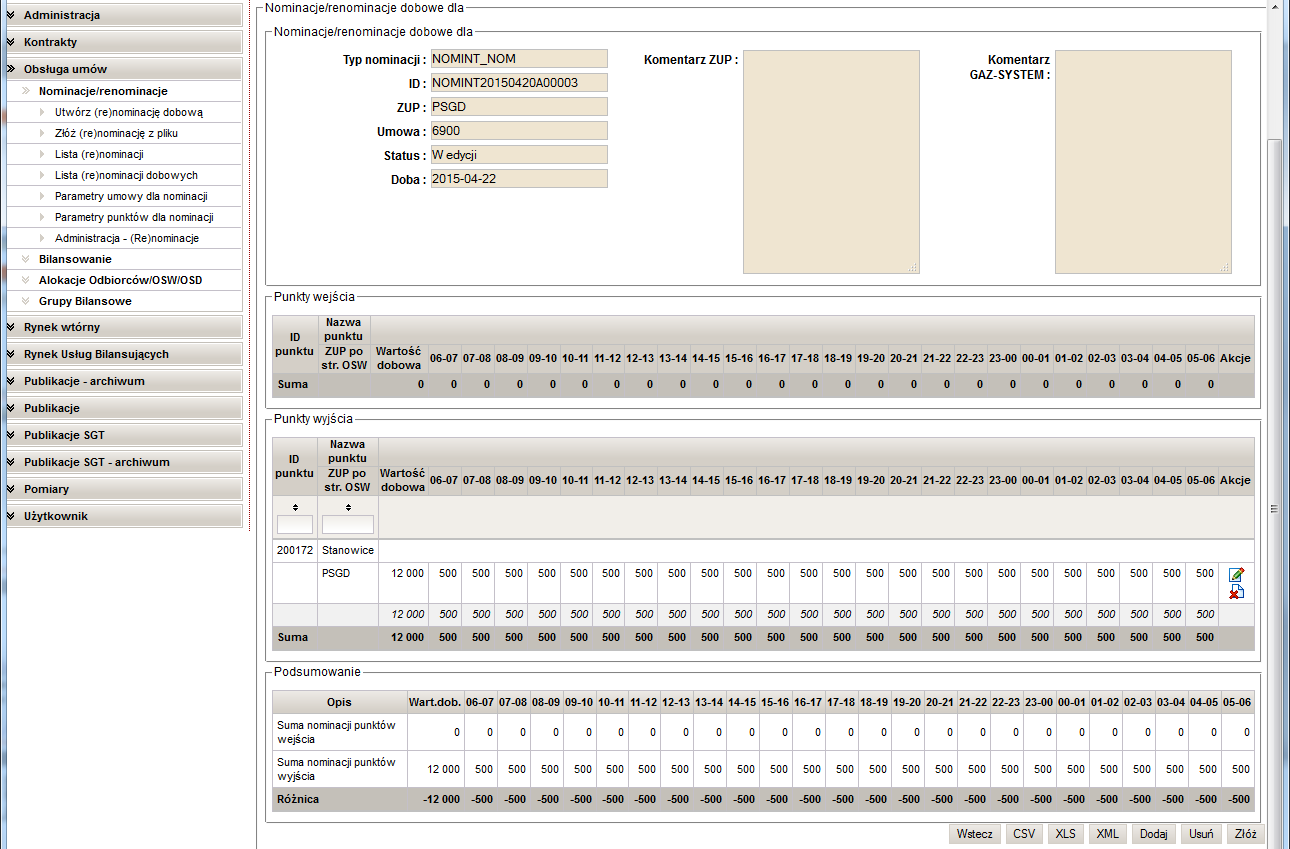The height and width of the screenshot is (849, 1290).
Task: Open Administracja - (Re)nominacje
Action: point(127,238)
